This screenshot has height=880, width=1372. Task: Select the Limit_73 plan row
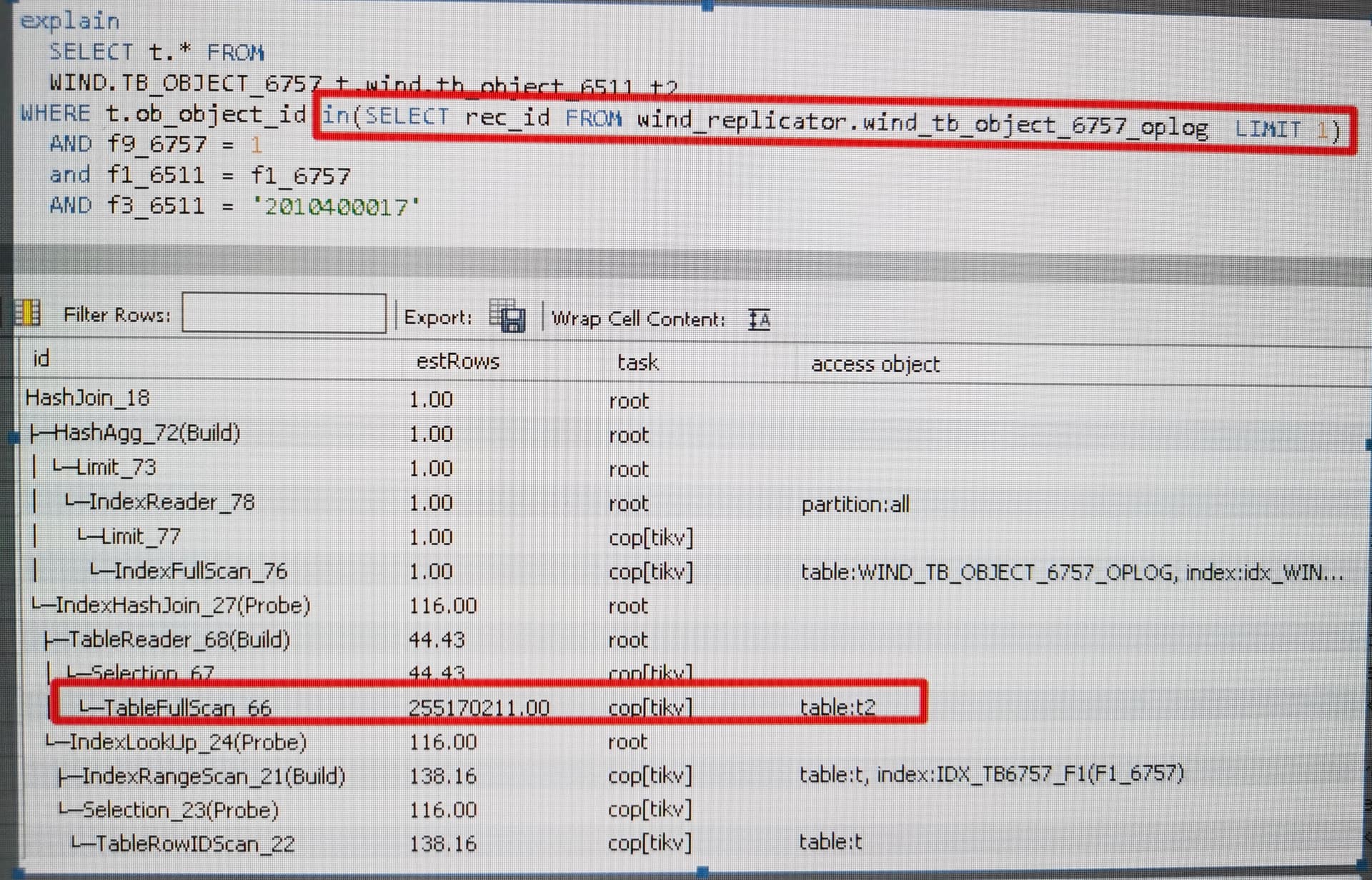116,467
